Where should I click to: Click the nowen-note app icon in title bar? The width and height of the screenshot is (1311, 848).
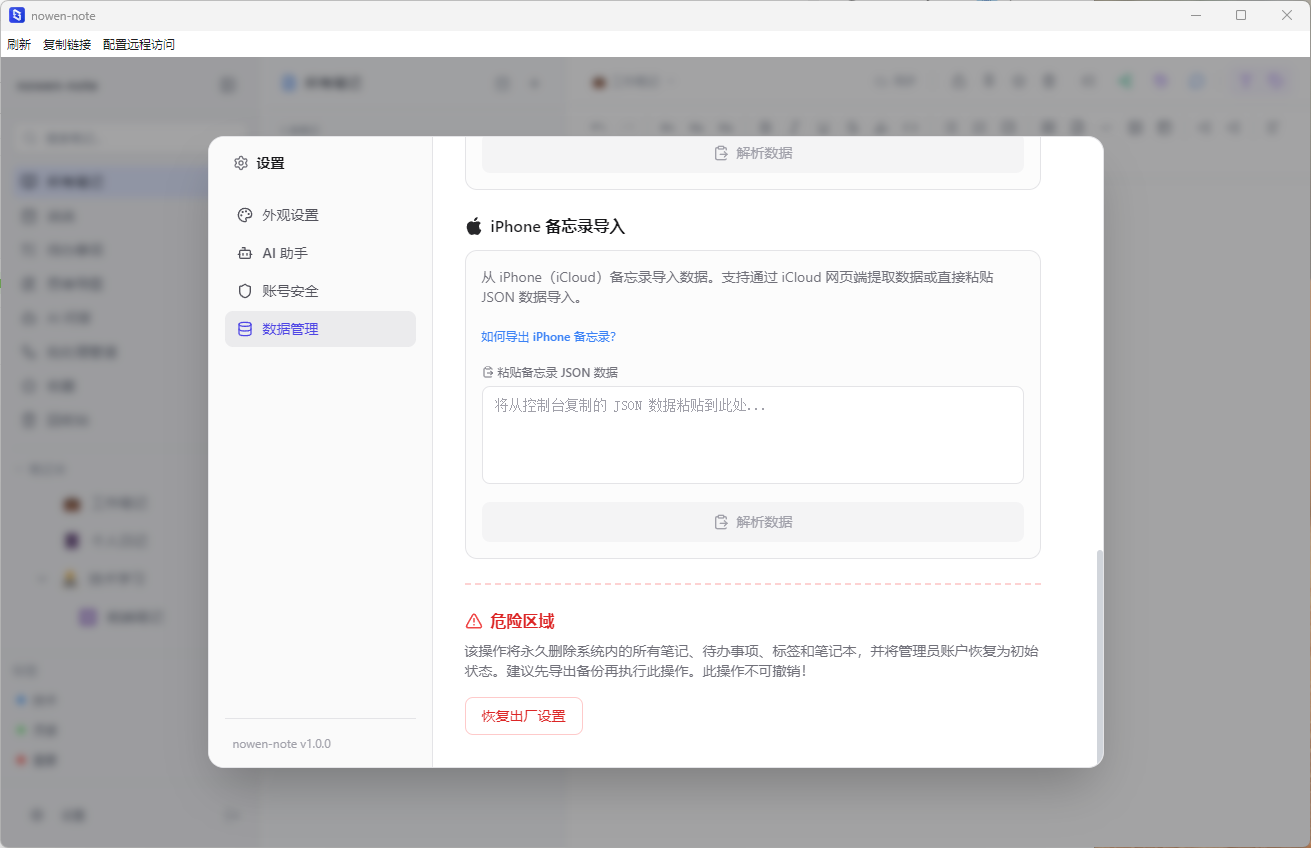click(x=16, y=15)
